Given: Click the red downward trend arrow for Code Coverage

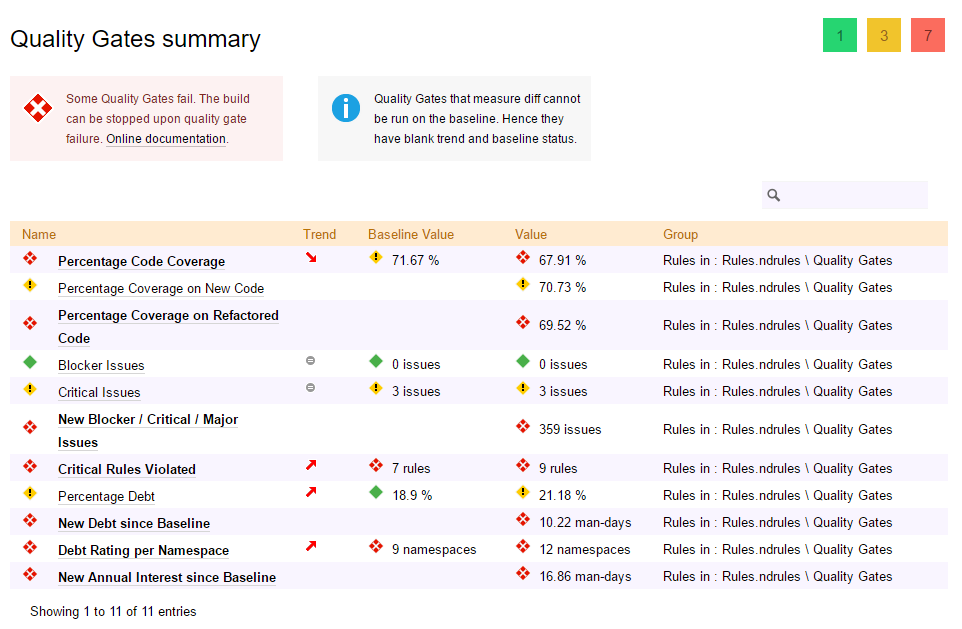Looking at the screenshot, I should click(x=311, y=258).
